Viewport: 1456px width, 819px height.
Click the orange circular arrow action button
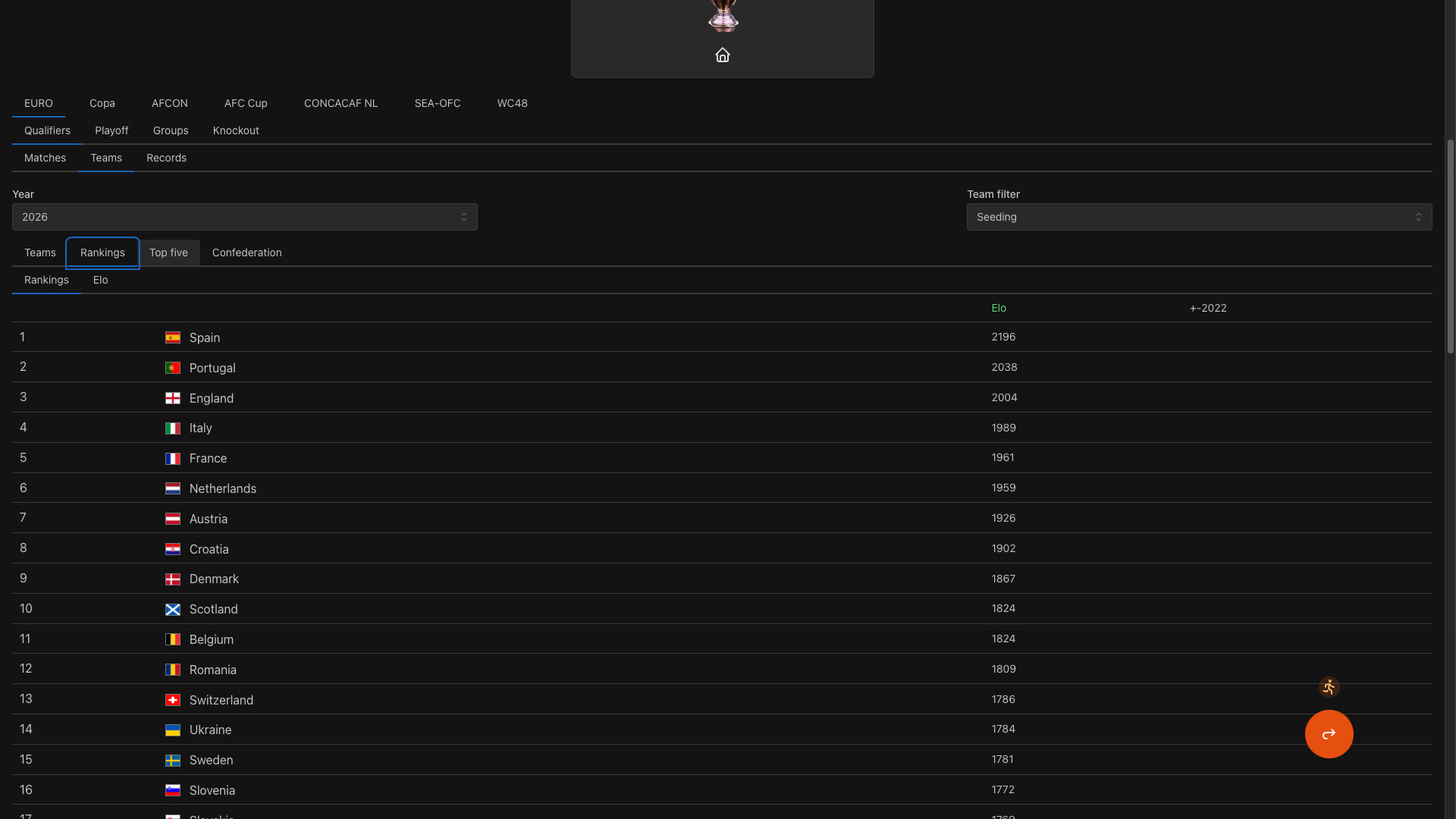pyautogui.click(x=1328, y=734)
